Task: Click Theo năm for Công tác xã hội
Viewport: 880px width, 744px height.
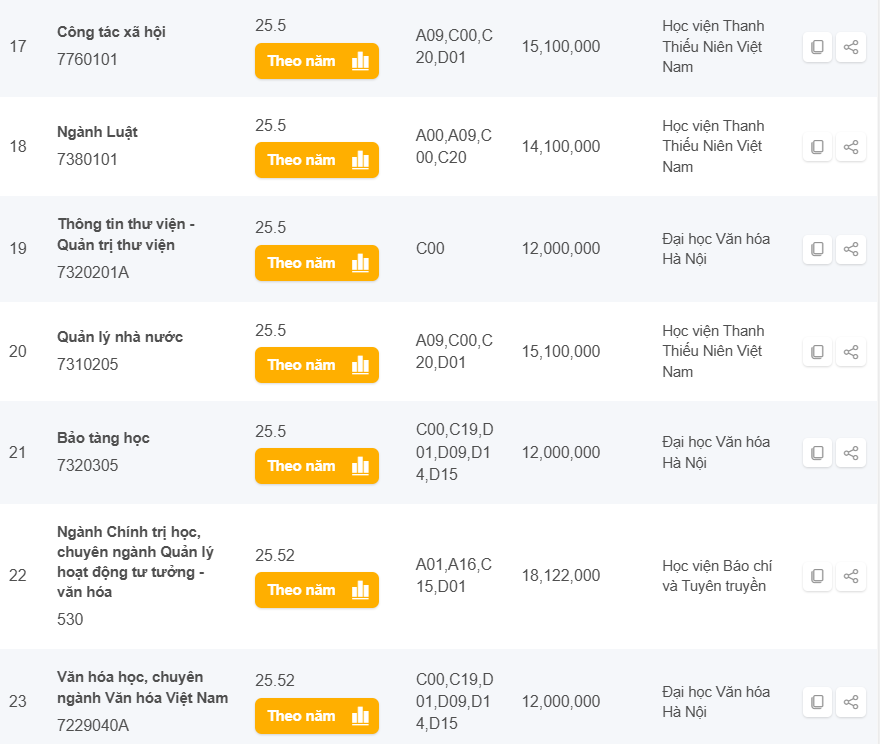Action: tap(317, 61)
